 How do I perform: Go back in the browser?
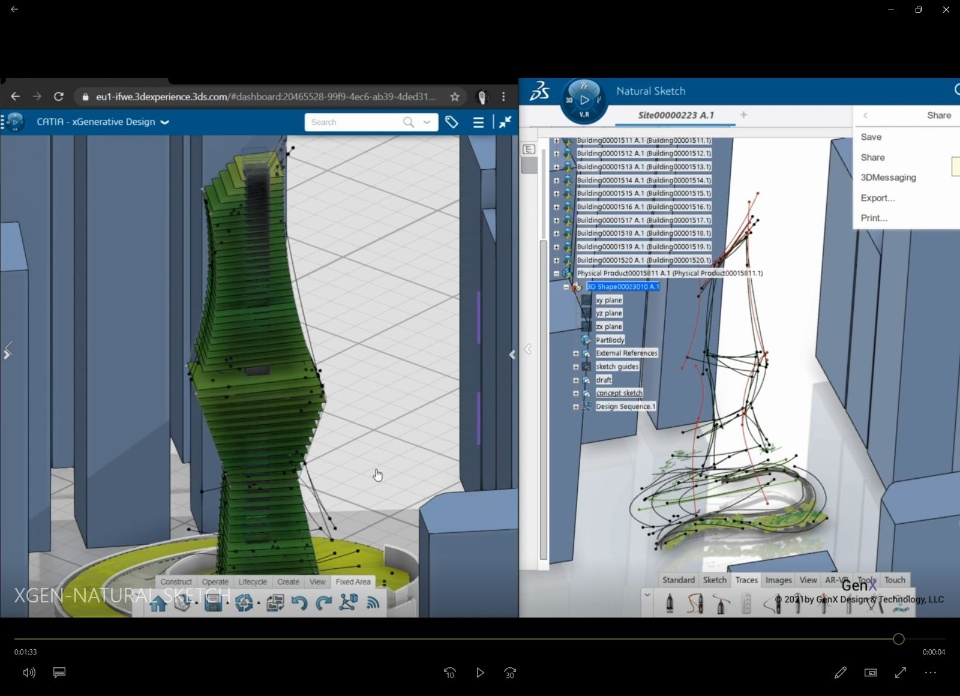[x=15, y=96]
